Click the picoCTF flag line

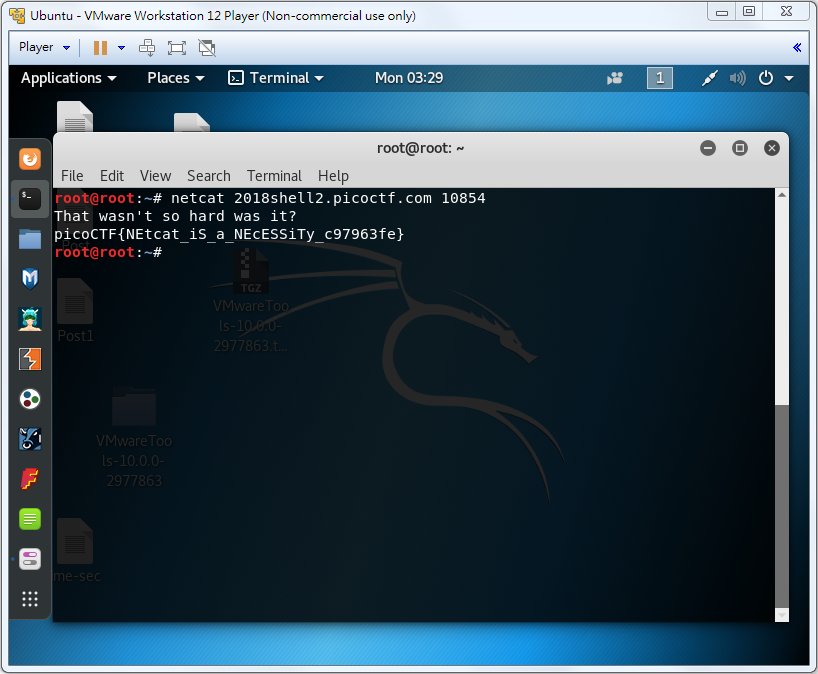(229, 234)
